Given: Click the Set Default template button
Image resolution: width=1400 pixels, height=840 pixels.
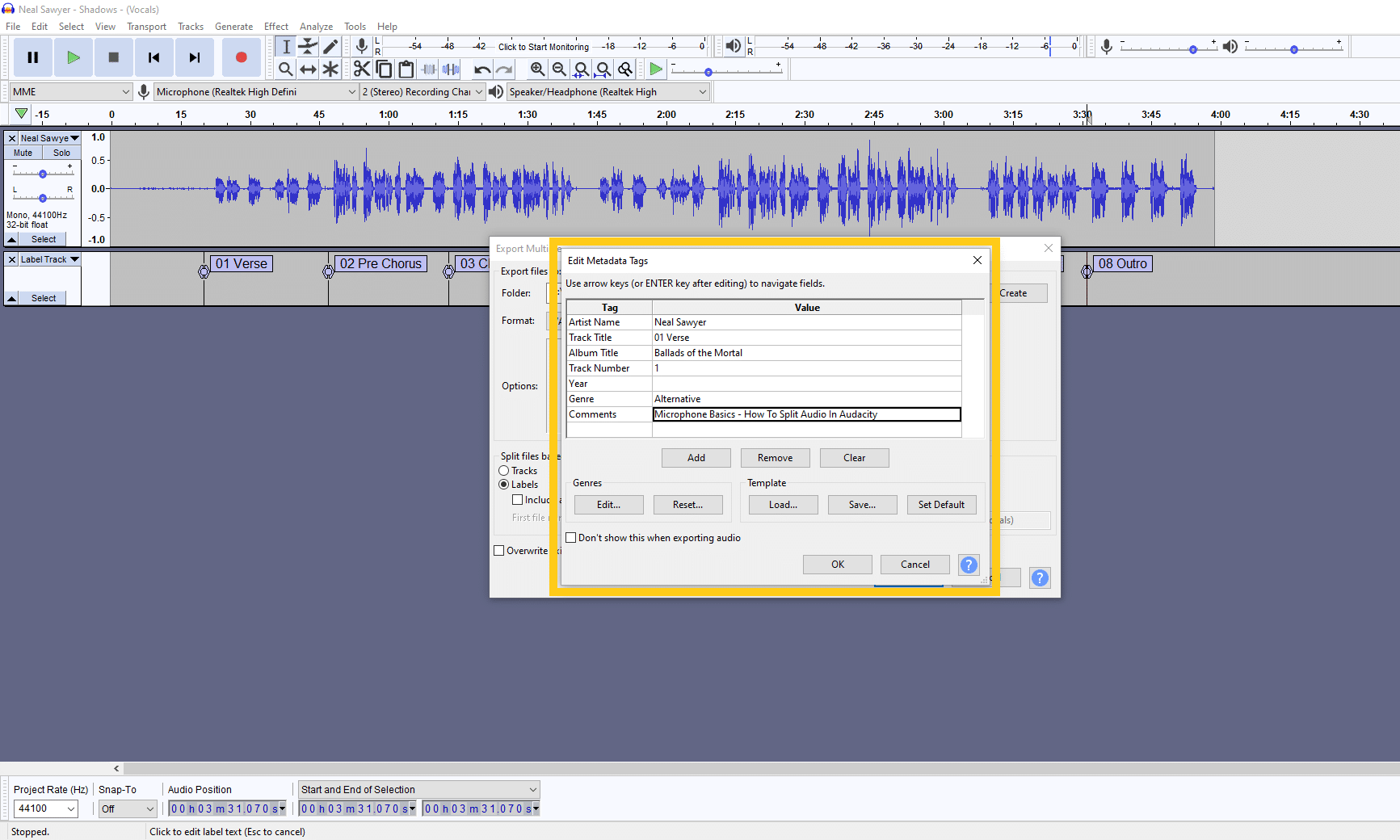Looking at the screenshot, I should 941,504.
